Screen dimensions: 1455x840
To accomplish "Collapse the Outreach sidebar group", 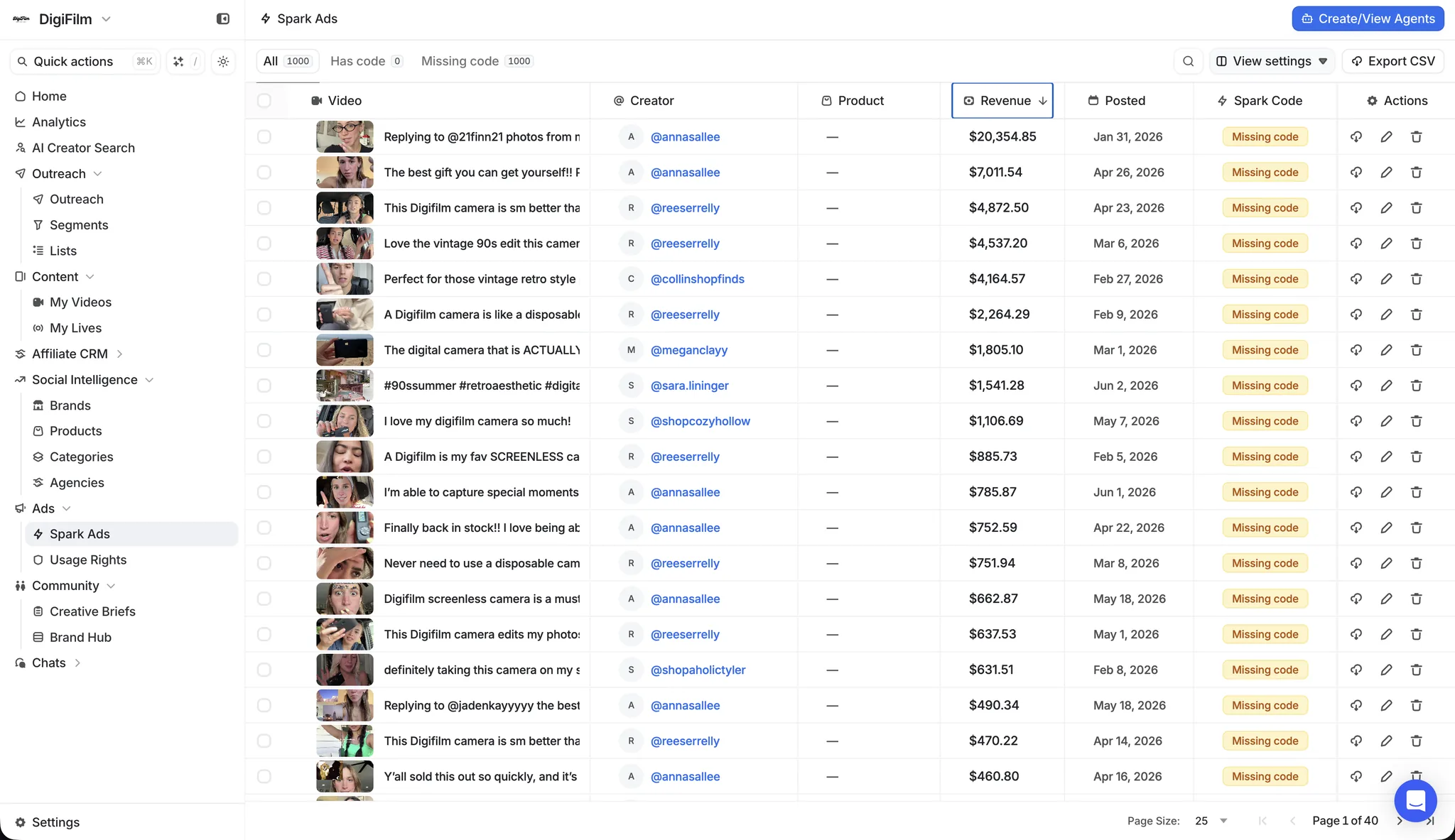I will coord(97,174).
